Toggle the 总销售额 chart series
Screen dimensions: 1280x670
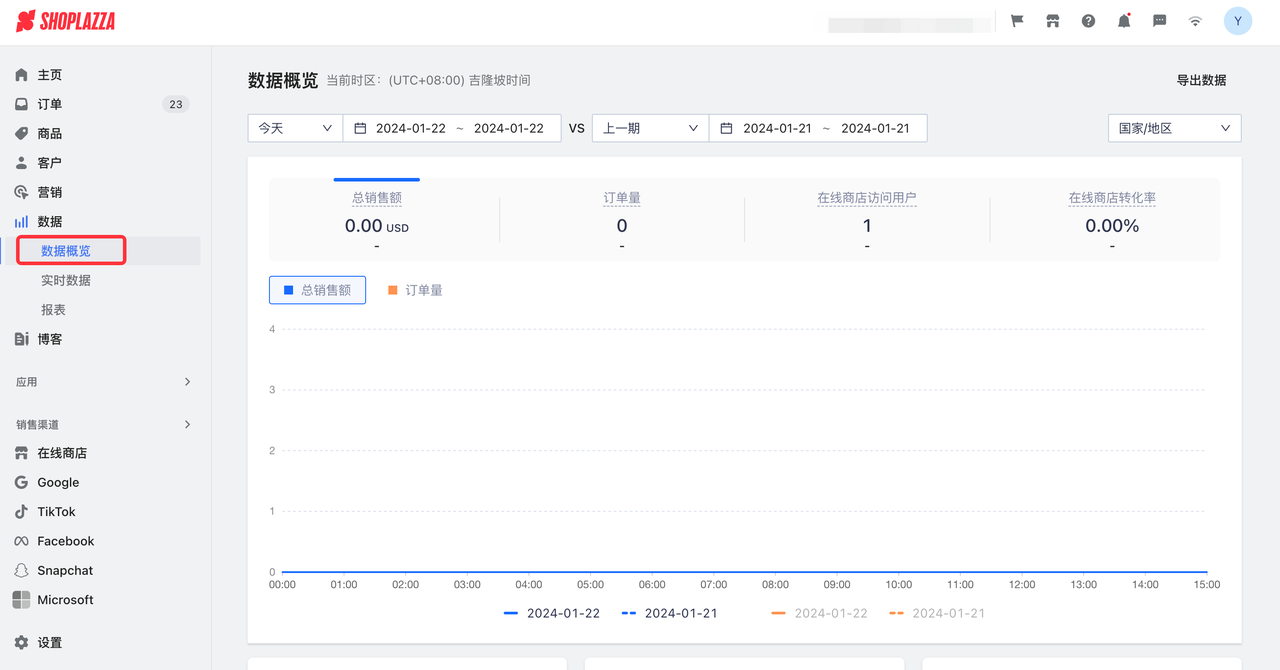point(317,289)
